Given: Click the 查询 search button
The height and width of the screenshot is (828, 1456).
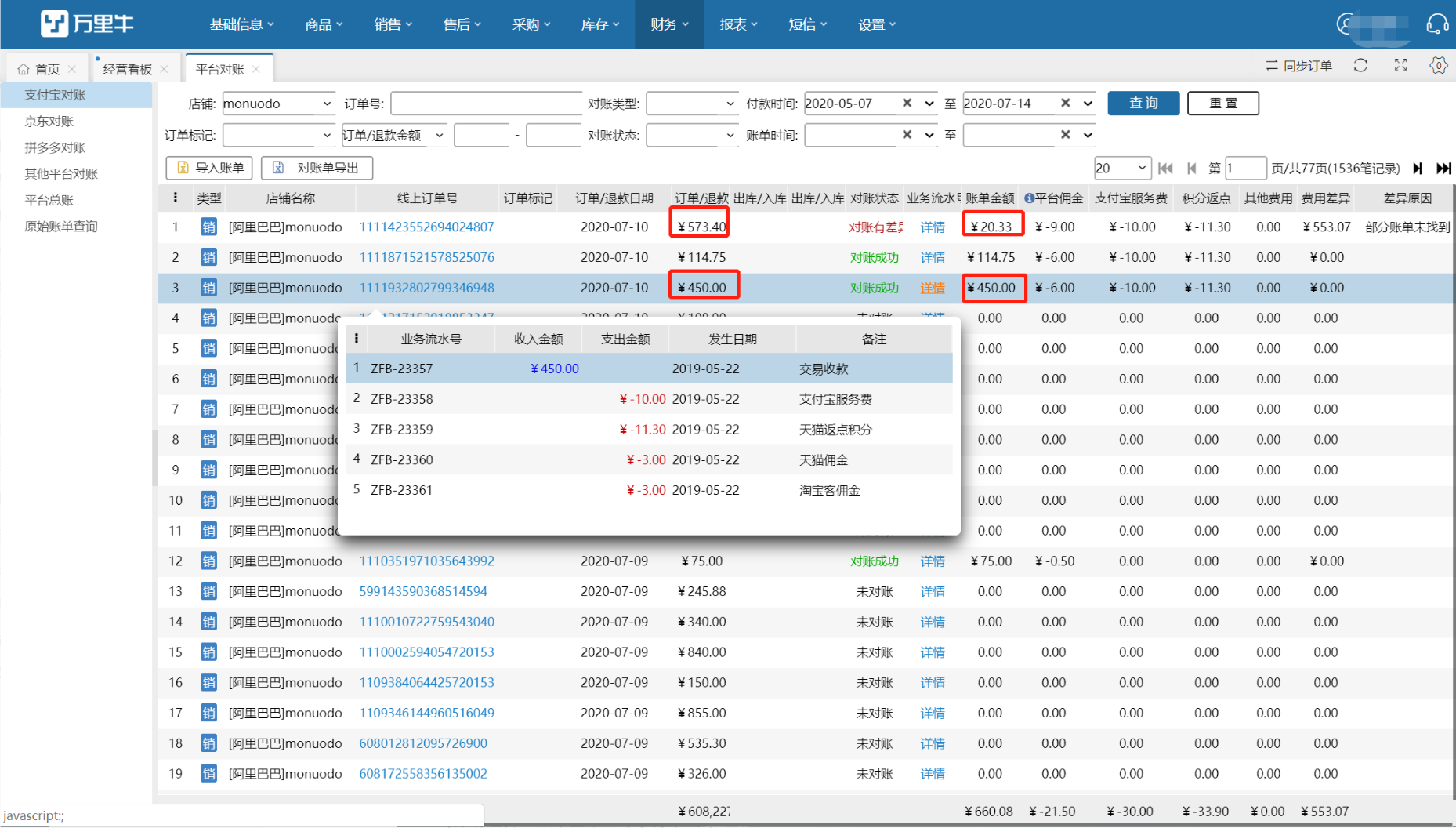Looking at the screenshot, I should pos(1143,103).
